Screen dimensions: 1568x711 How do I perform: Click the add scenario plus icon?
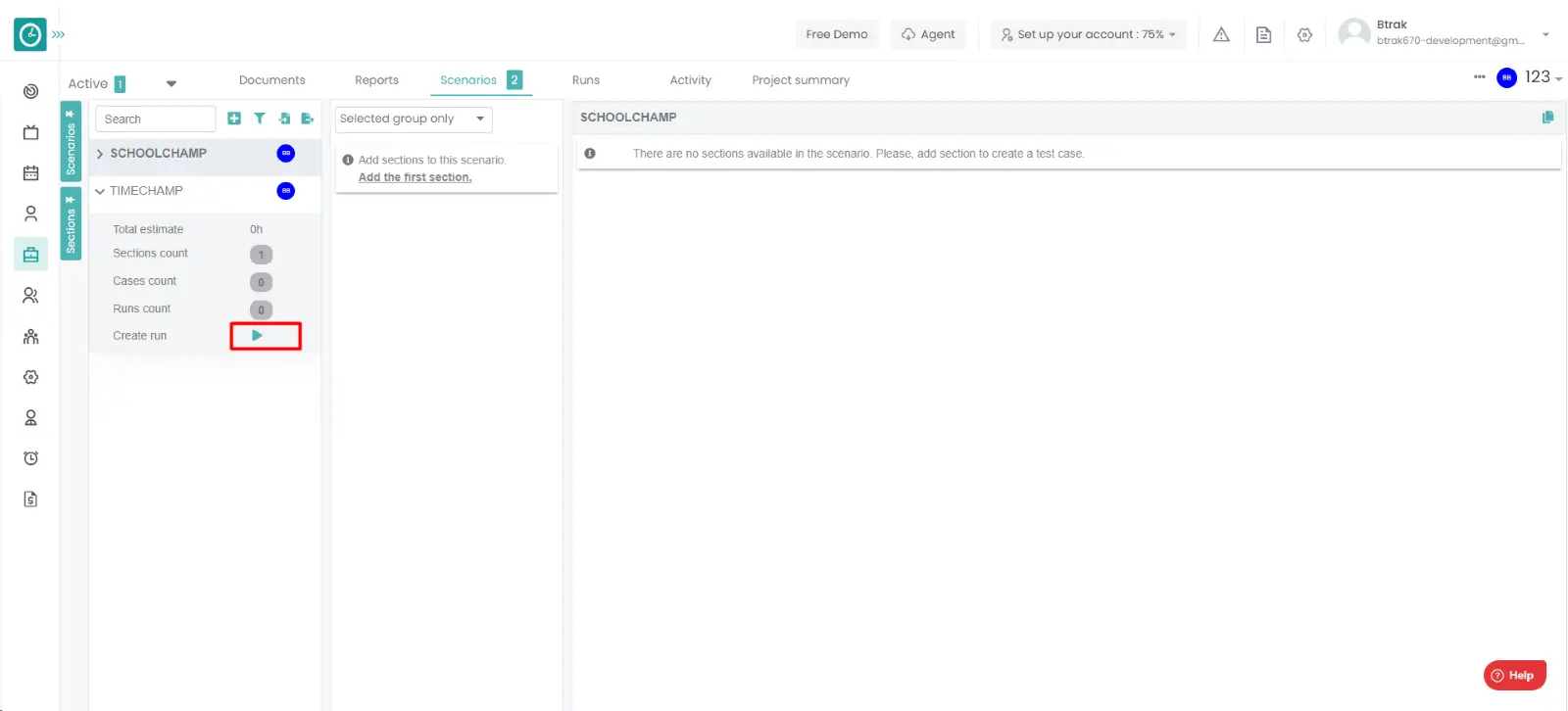point(233,118)
